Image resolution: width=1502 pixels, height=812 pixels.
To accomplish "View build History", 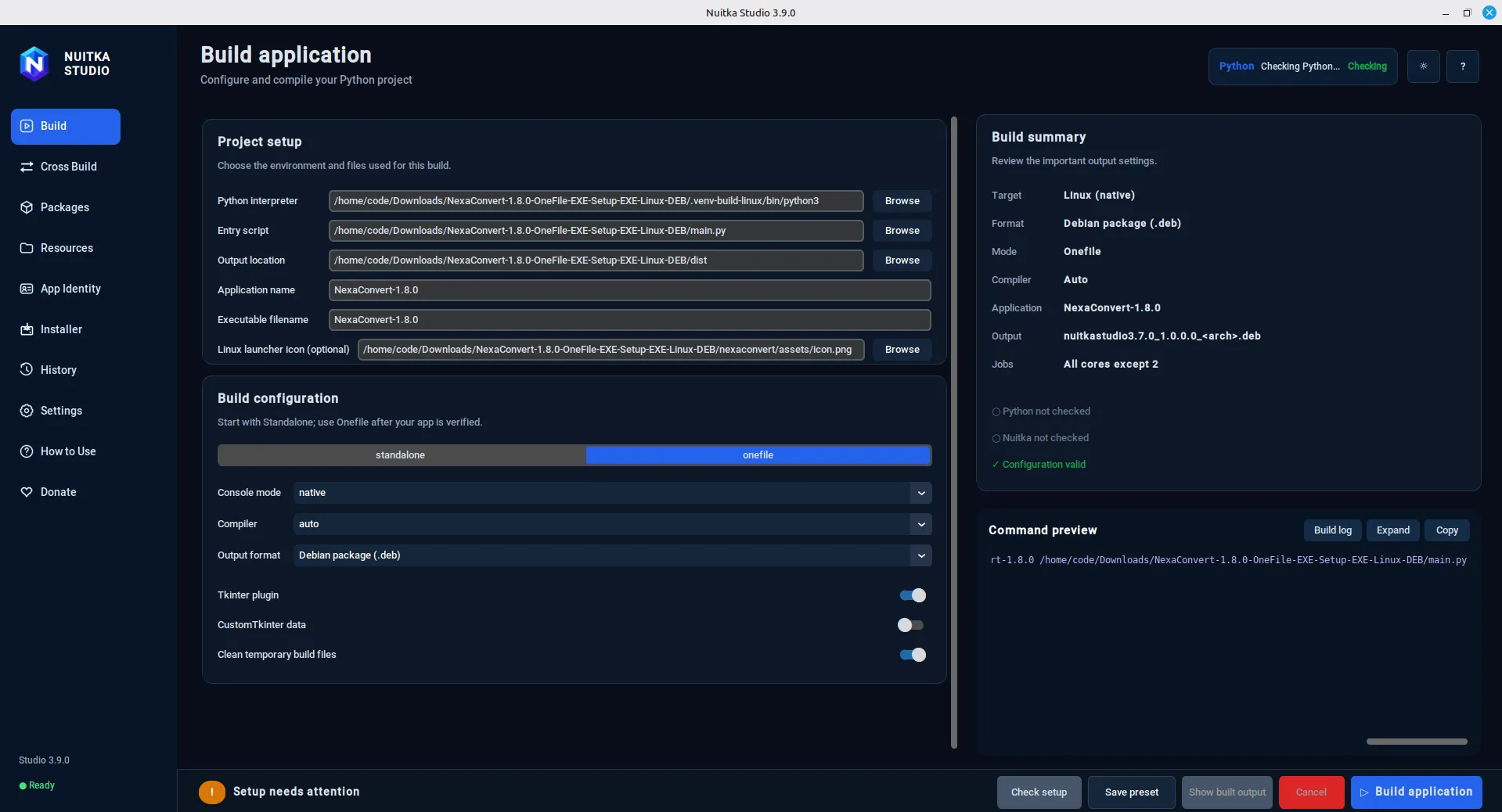I will tap(66, 370).
